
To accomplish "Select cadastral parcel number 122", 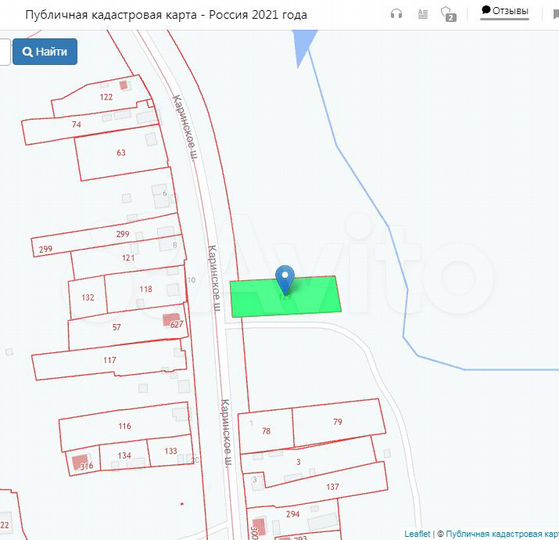I will tap(106, 97).
